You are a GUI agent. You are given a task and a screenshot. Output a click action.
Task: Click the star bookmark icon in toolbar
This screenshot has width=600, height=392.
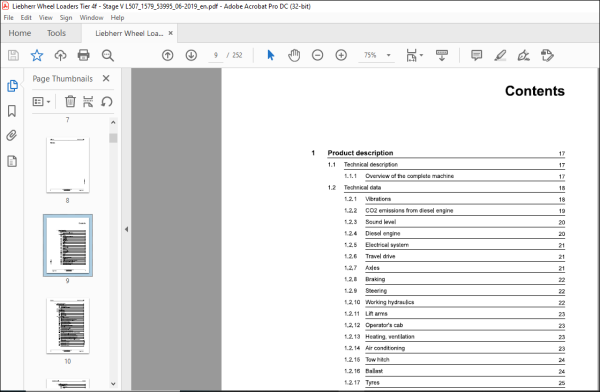click(37, 56)
